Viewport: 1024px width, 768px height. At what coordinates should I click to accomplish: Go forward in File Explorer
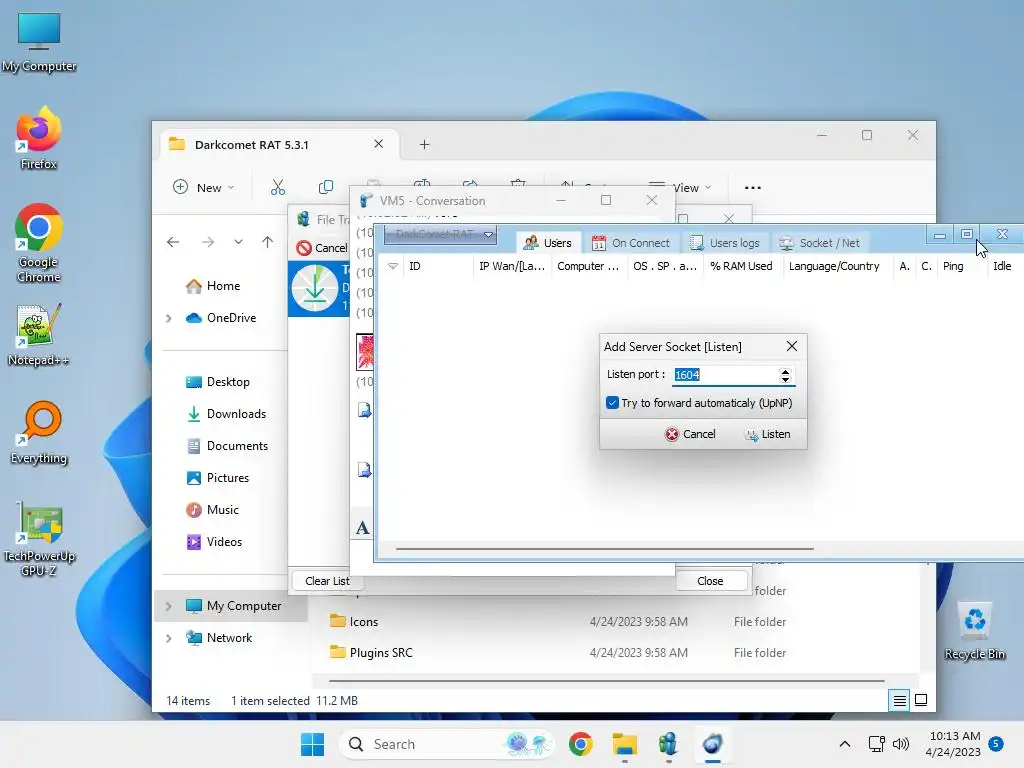pos(208,242)
